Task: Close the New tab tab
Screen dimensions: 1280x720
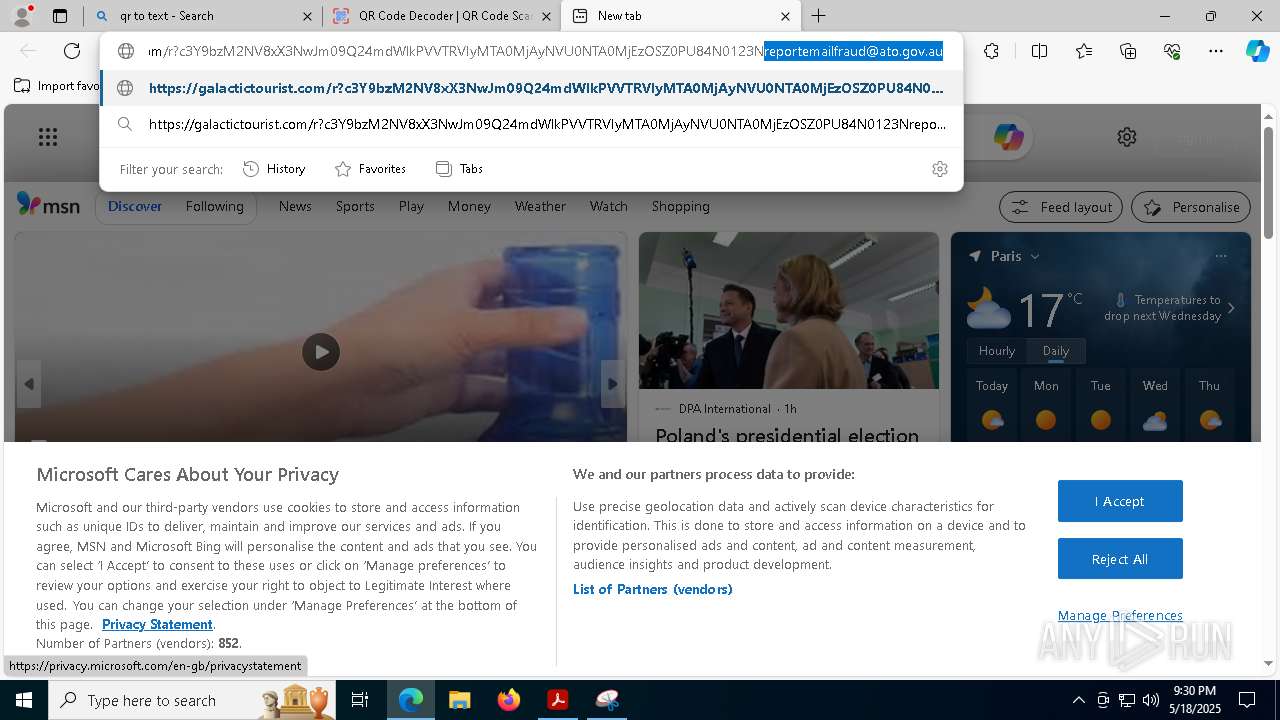Action: pyautogui.click(x=785, y=16)
